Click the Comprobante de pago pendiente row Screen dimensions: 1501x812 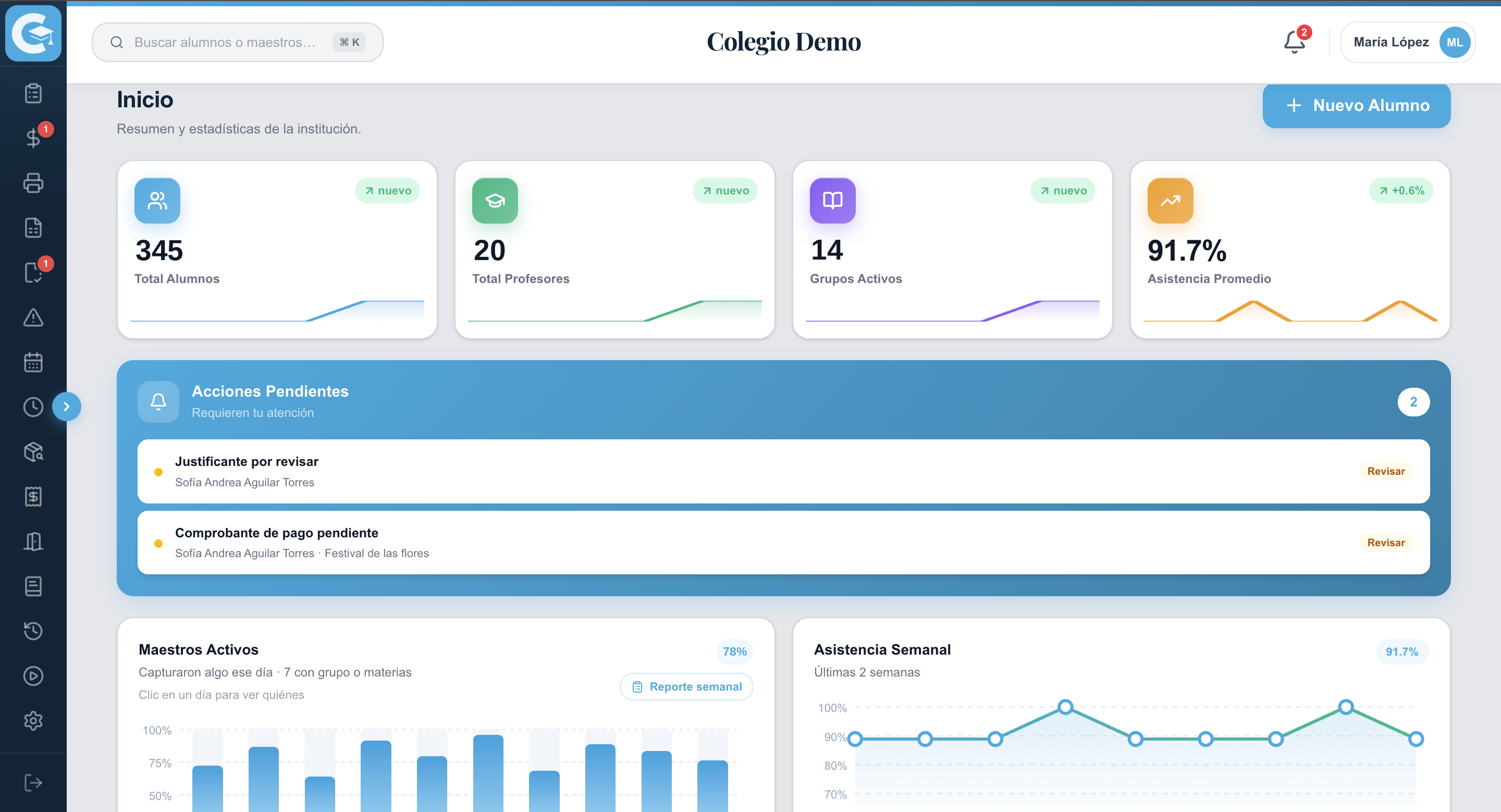pos(784,543)
